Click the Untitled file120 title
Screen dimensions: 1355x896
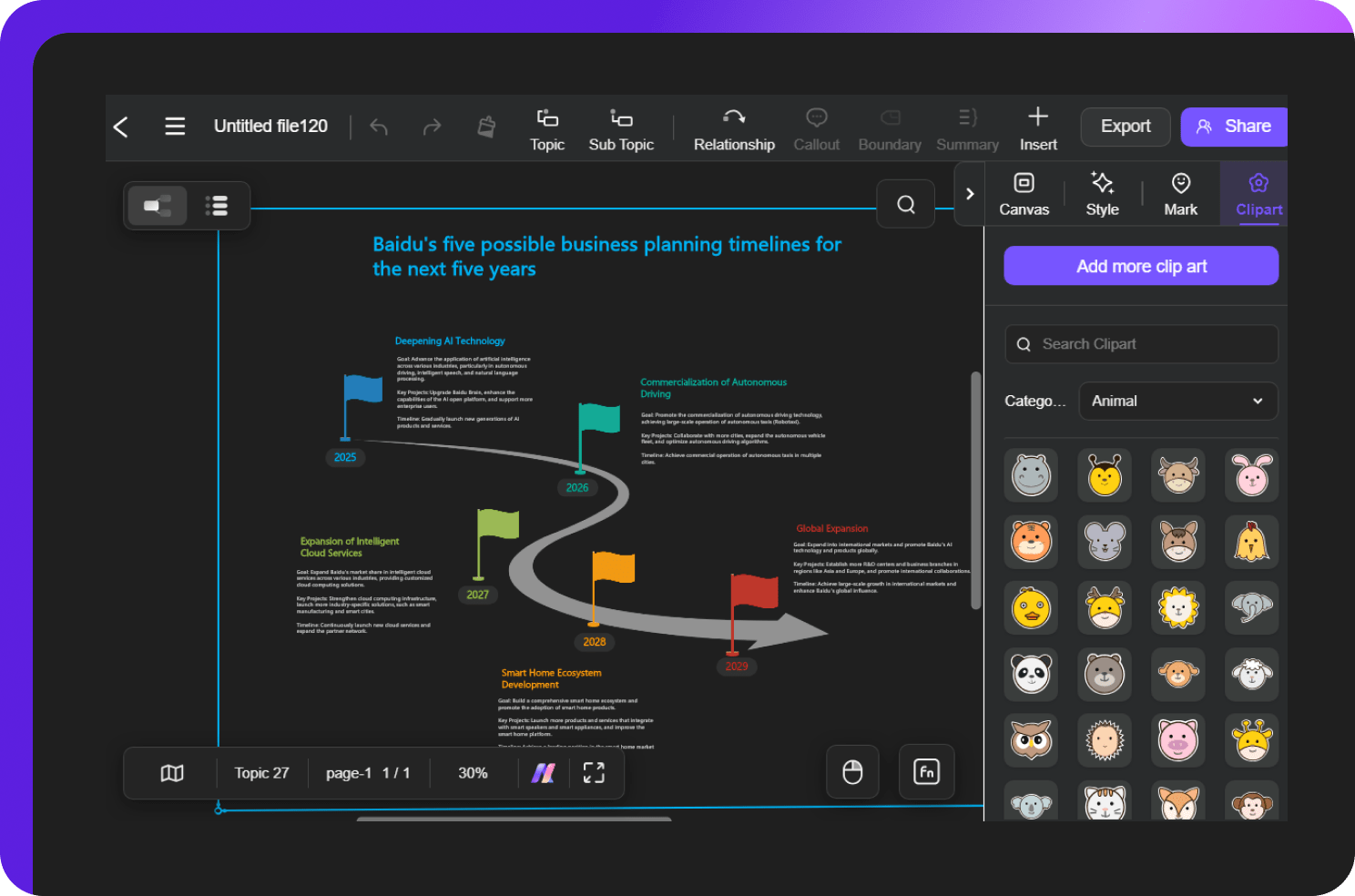(270, 127)
